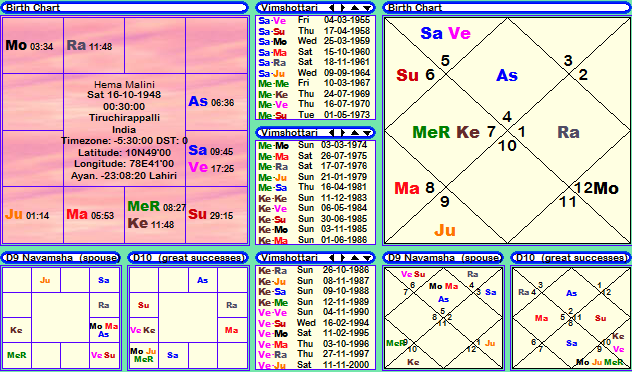Viewport: 632px width, 372px height.
Task: Select left D9 Navamsha (spouse) header
Action: (61, 258)
